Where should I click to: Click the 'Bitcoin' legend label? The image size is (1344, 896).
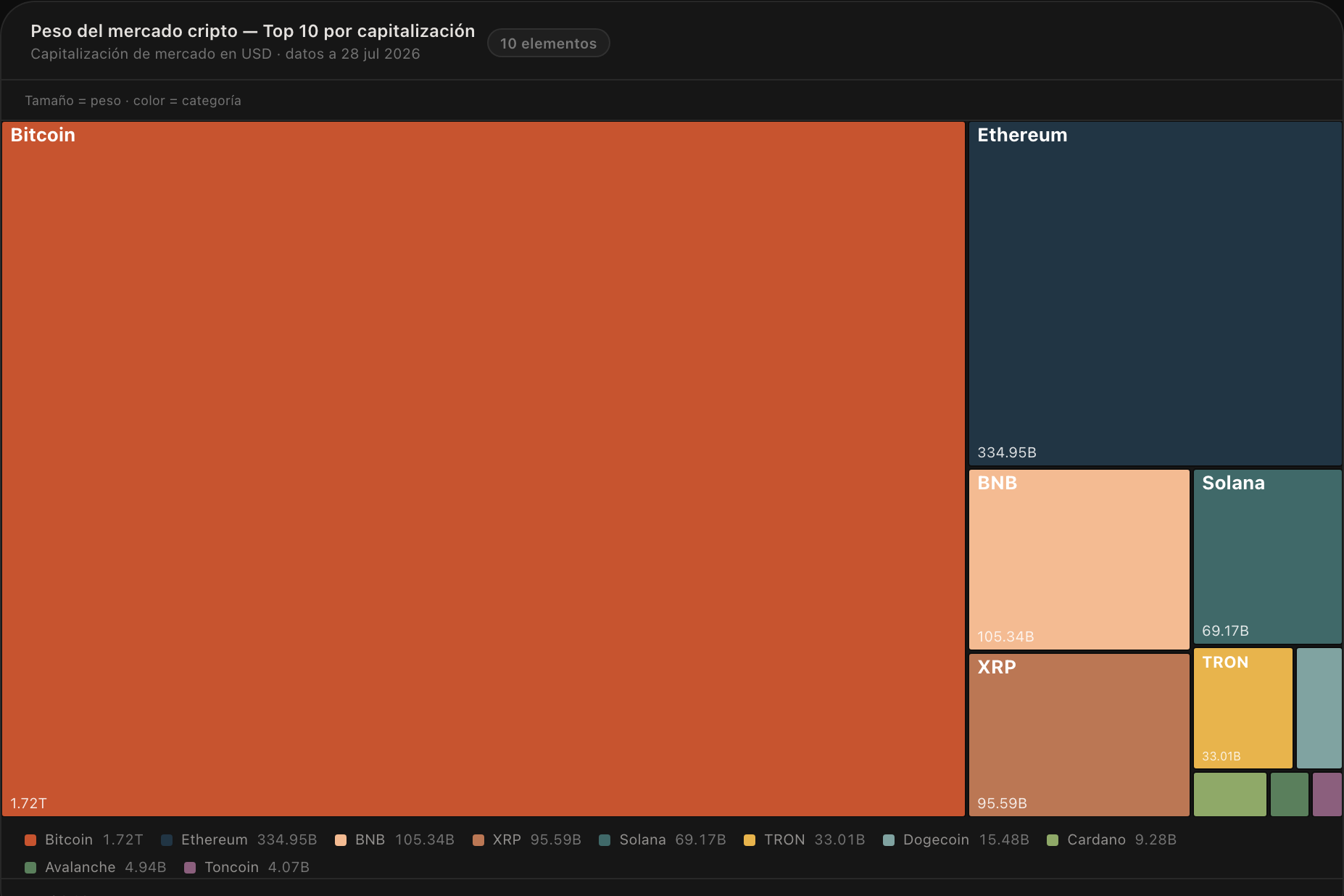click(x=69, y=839)
